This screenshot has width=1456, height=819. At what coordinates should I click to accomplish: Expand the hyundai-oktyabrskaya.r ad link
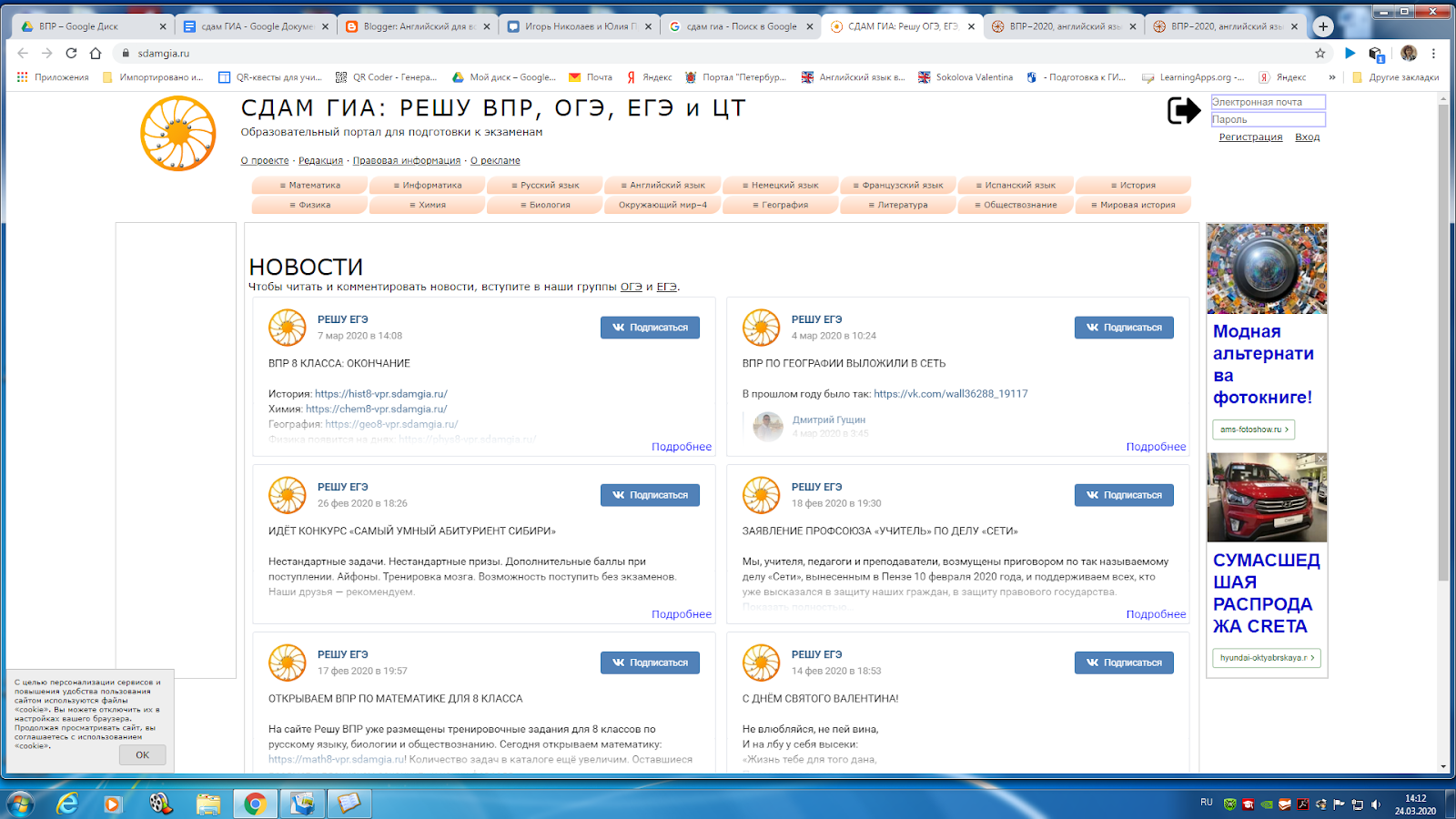pos(1267,658)
